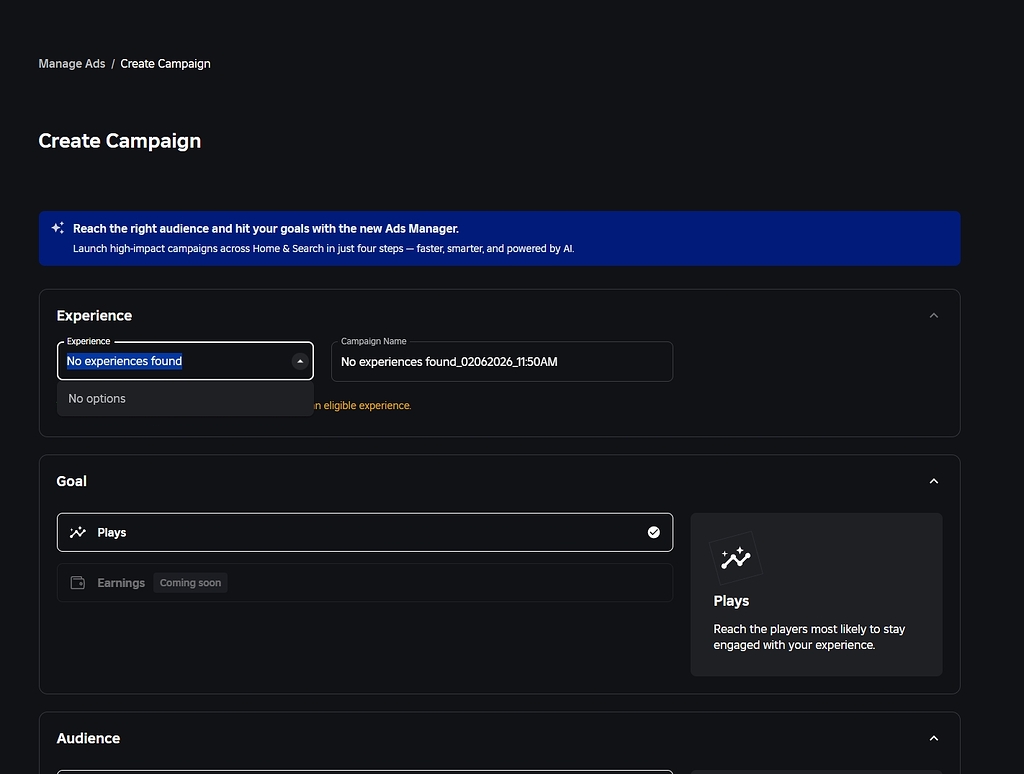The width and height of the screenshot is (1024, 774).
Task: Collapse the Audience section chevron
Action: (x=933, y=738)
